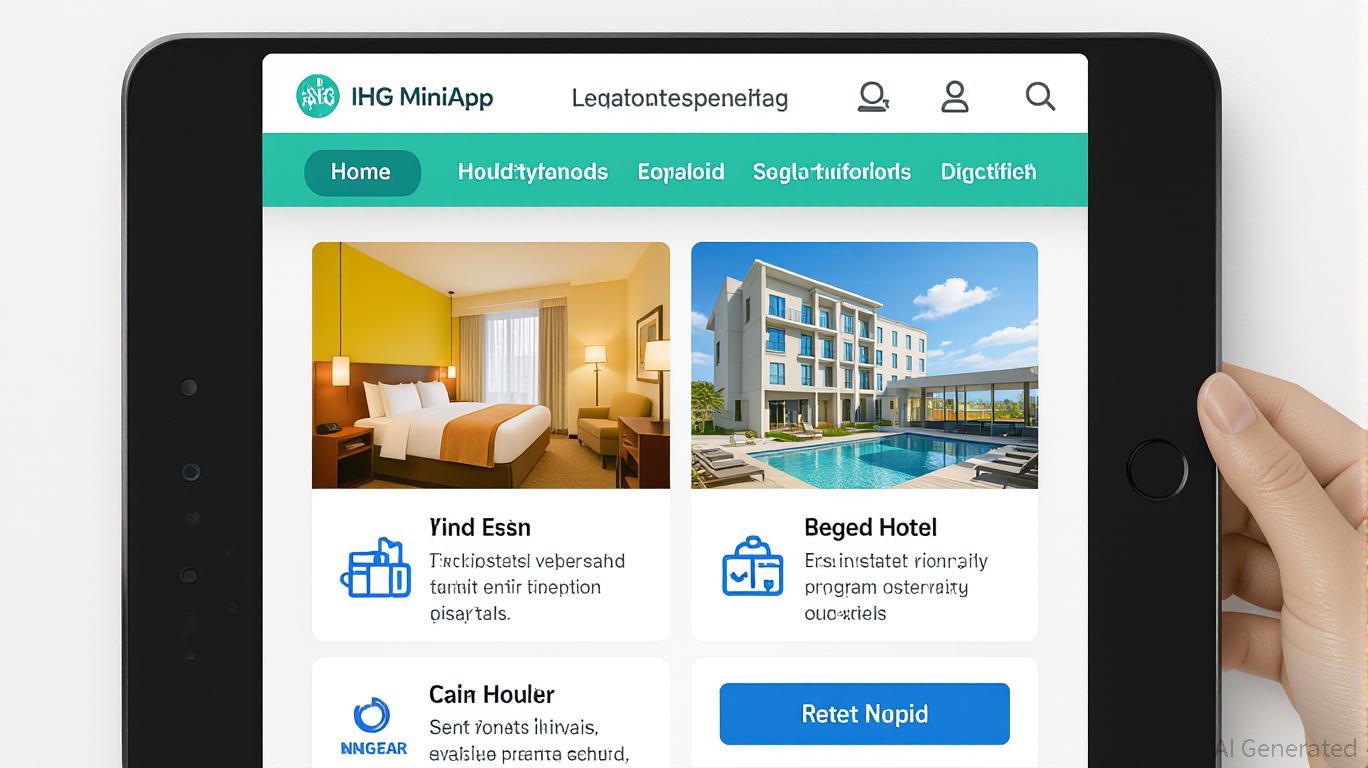Select the Home tab

[362, 172]
